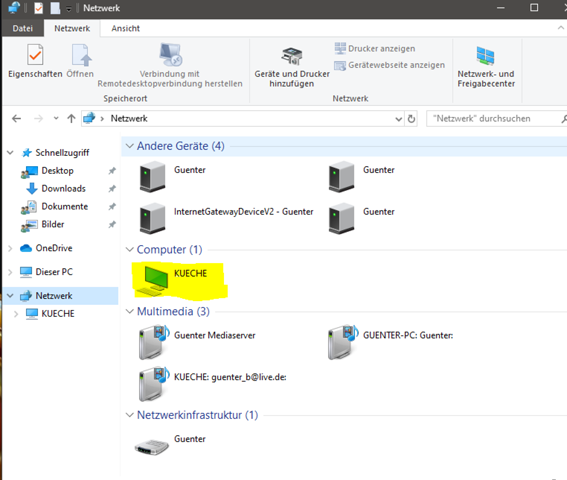Collapse the Multimedia group
The image size is (567, 480).
pyautogui.click(x=129, y=311)
